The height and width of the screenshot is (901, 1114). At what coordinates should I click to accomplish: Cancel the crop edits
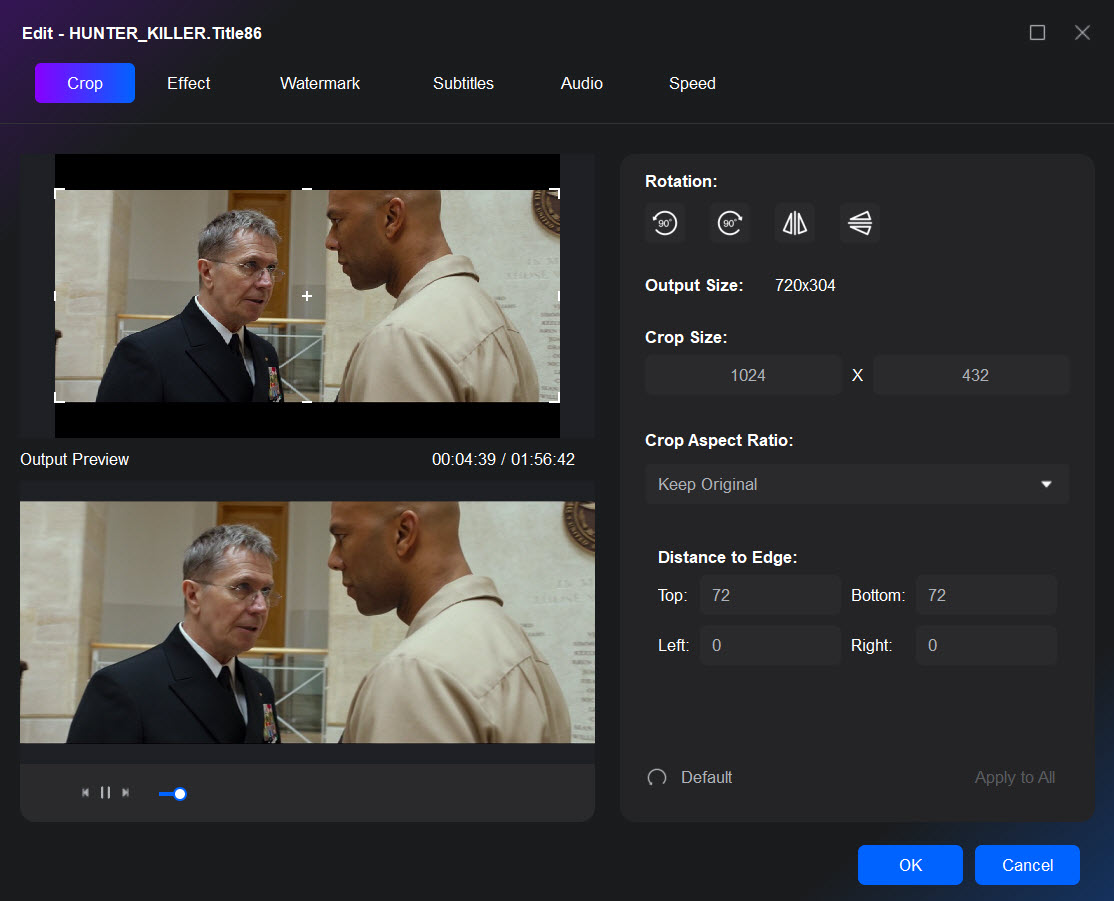click(x=1027, y=865)
